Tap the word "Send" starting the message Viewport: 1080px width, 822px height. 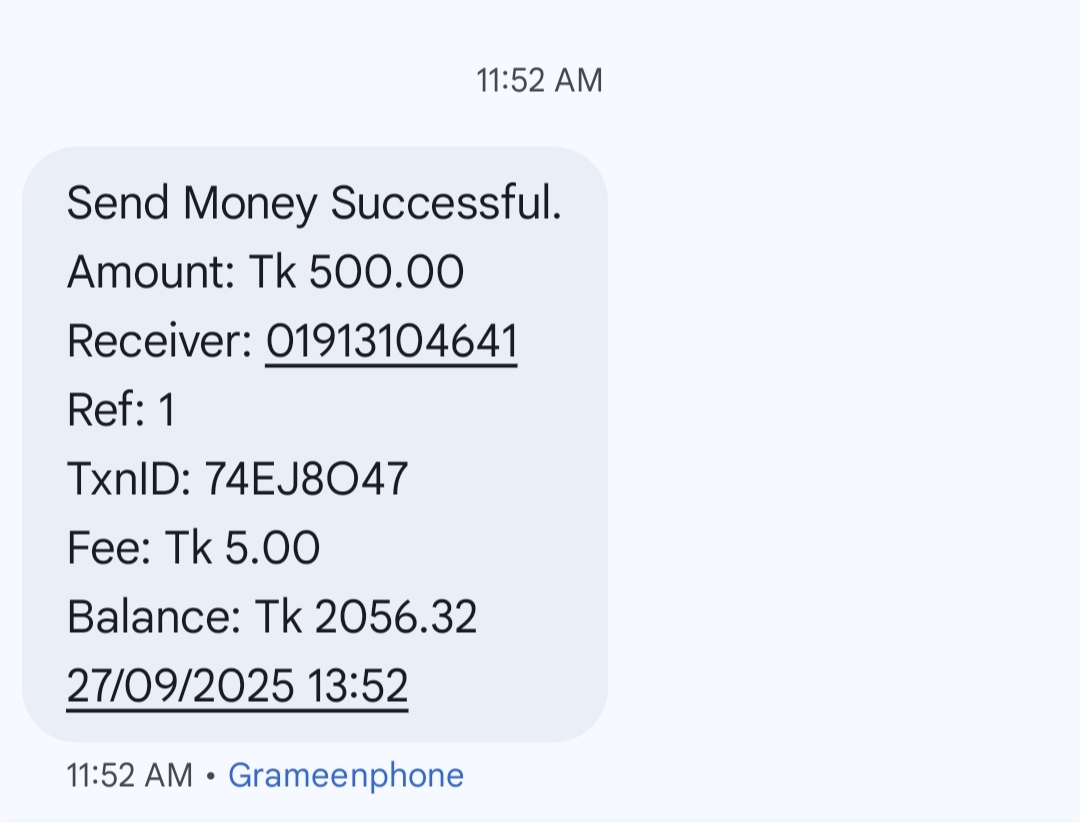[x=118, y=204]
